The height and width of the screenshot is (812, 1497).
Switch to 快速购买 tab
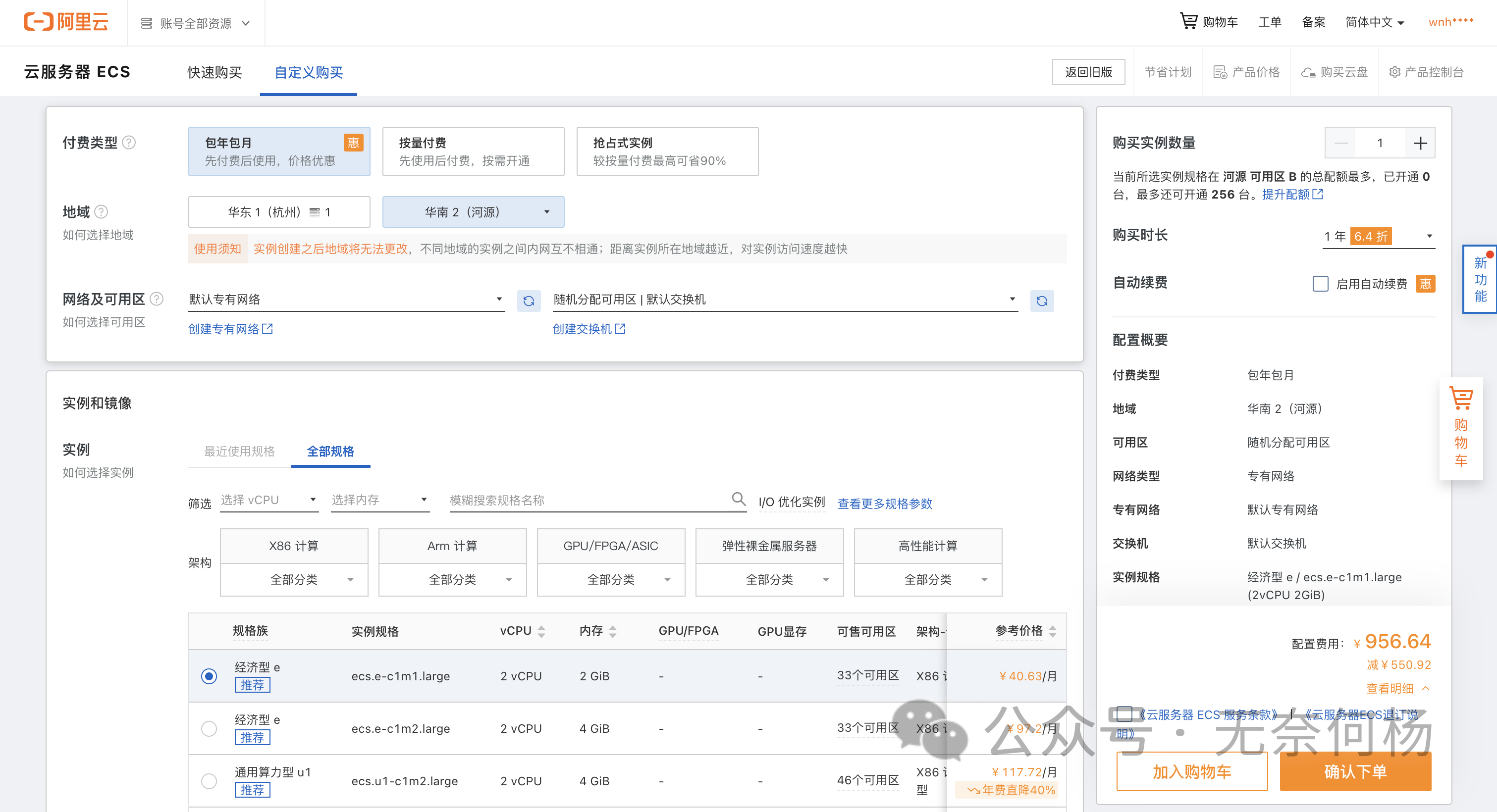214,72
